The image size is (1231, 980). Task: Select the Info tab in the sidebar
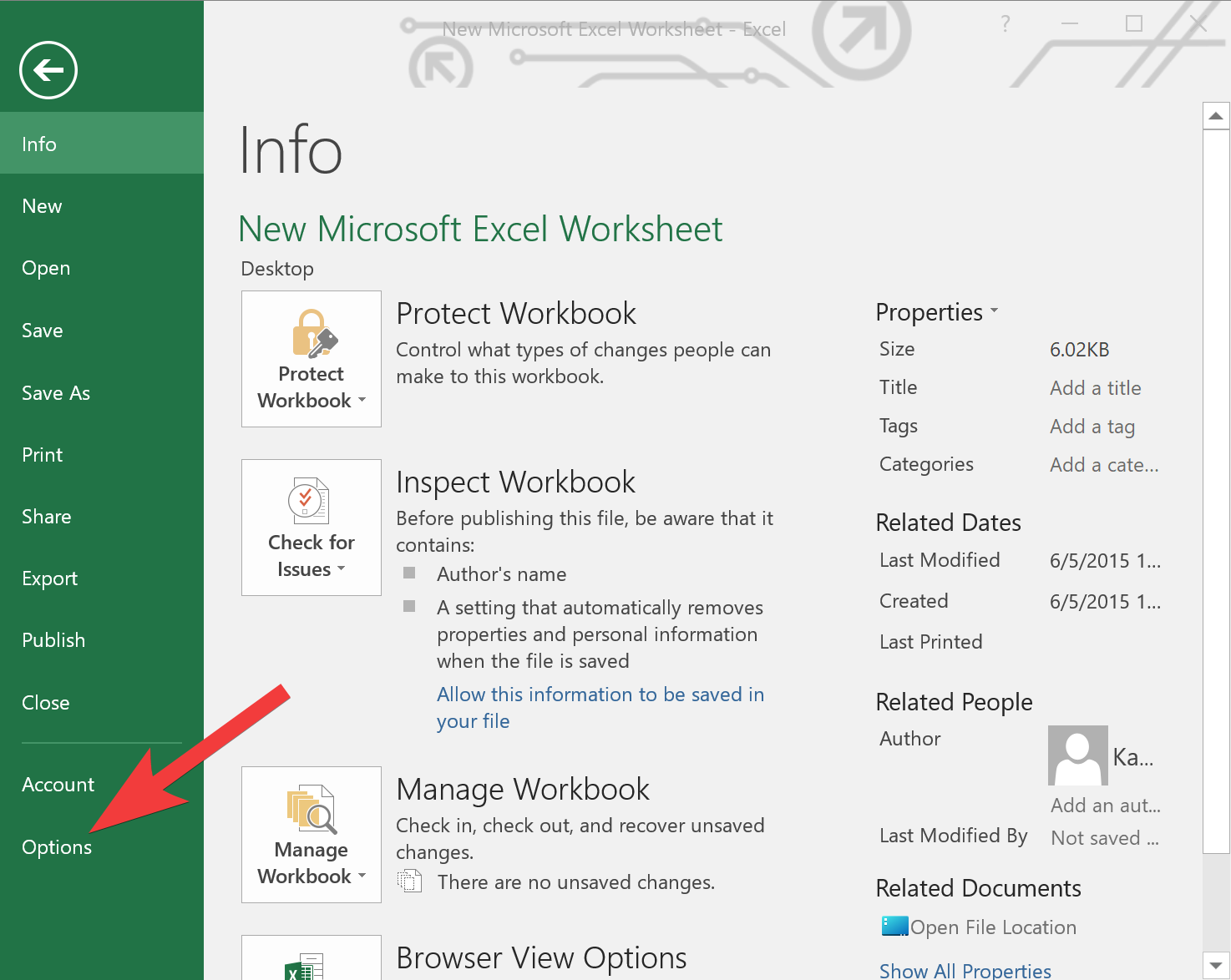(x=102, y=144)
